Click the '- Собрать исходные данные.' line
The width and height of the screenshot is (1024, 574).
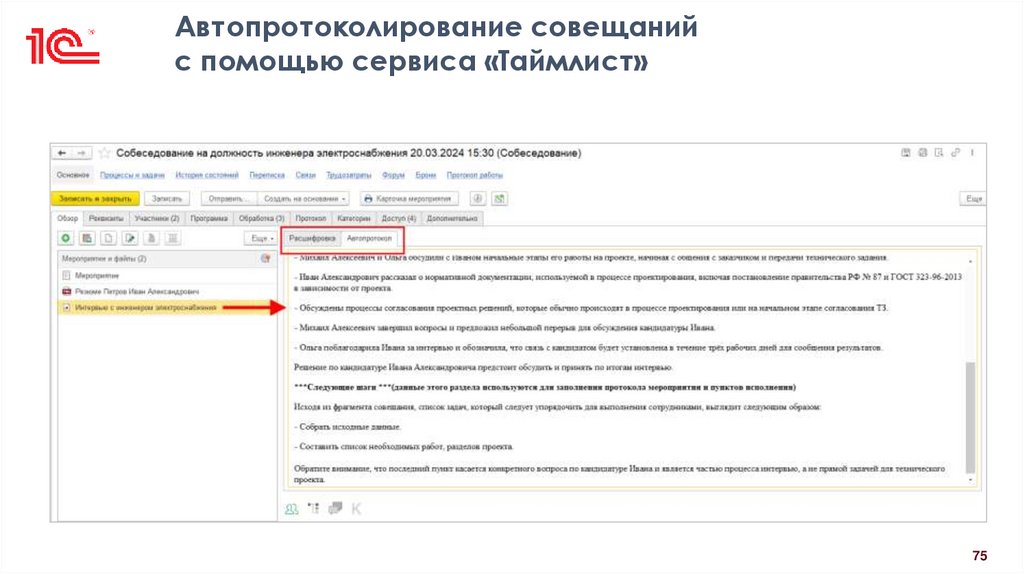347,426
